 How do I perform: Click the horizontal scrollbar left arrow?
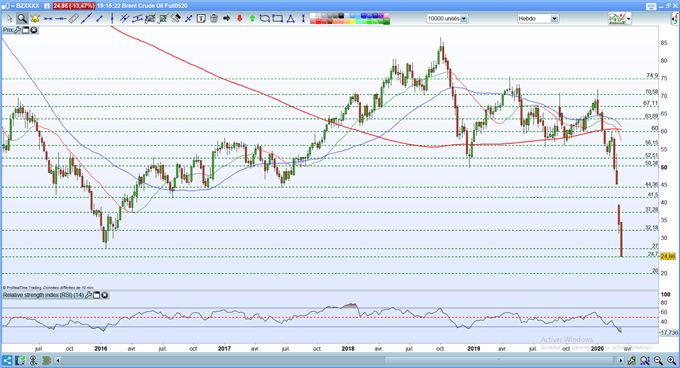[58, 360]
